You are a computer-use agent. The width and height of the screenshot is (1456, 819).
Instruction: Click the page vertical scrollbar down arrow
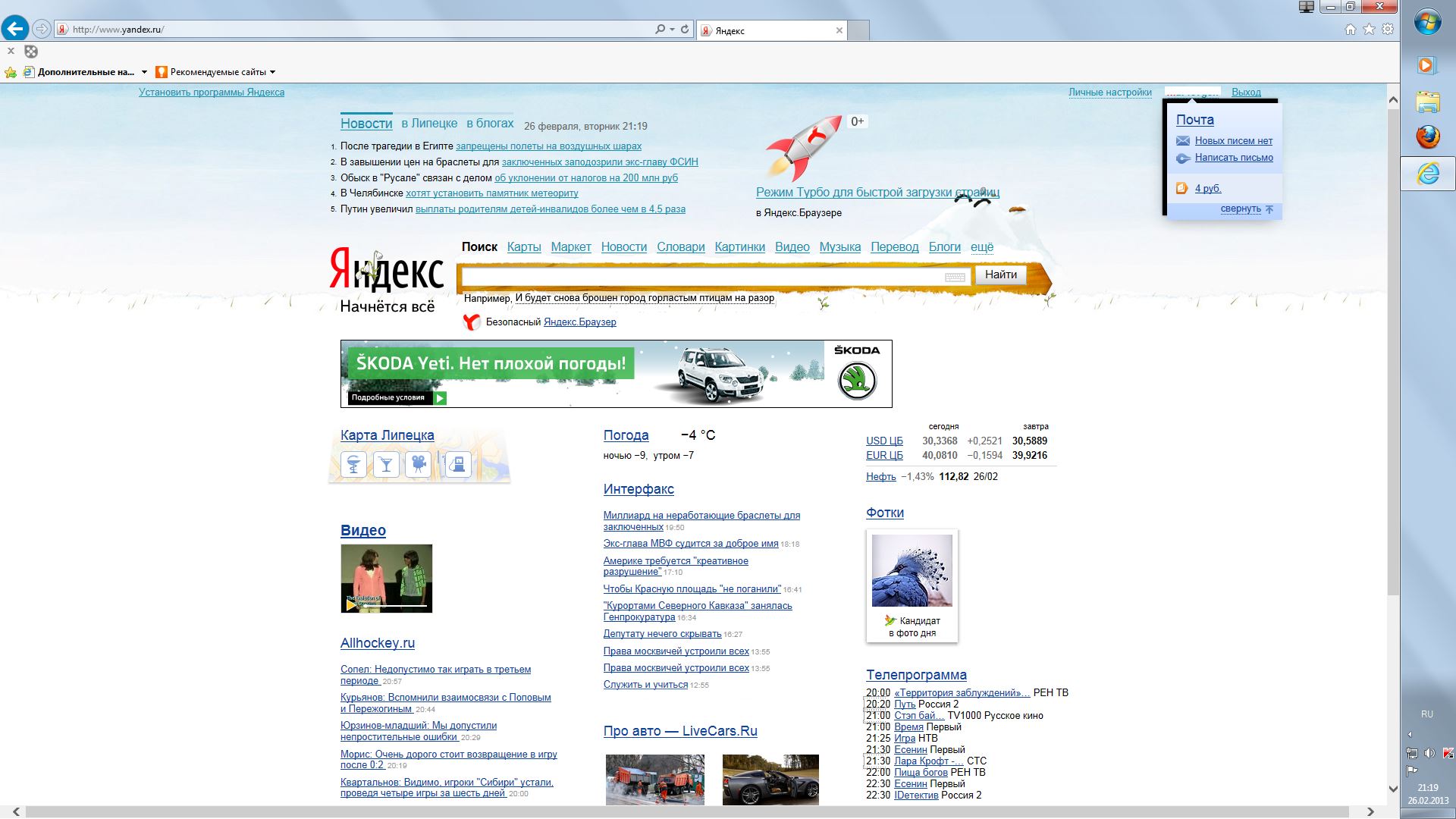tap(1392, 789)
